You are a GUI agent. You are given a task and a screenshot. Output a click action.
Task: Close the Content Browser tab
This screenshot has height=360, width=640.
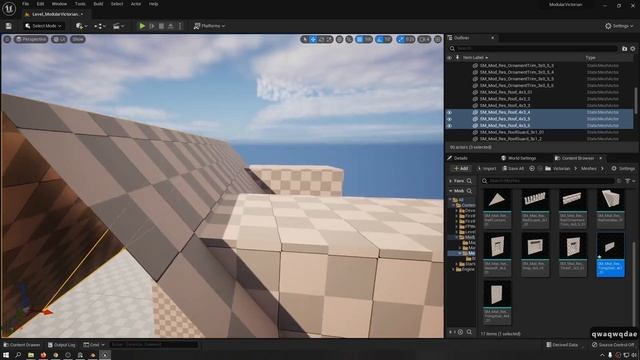pos(600,158)
